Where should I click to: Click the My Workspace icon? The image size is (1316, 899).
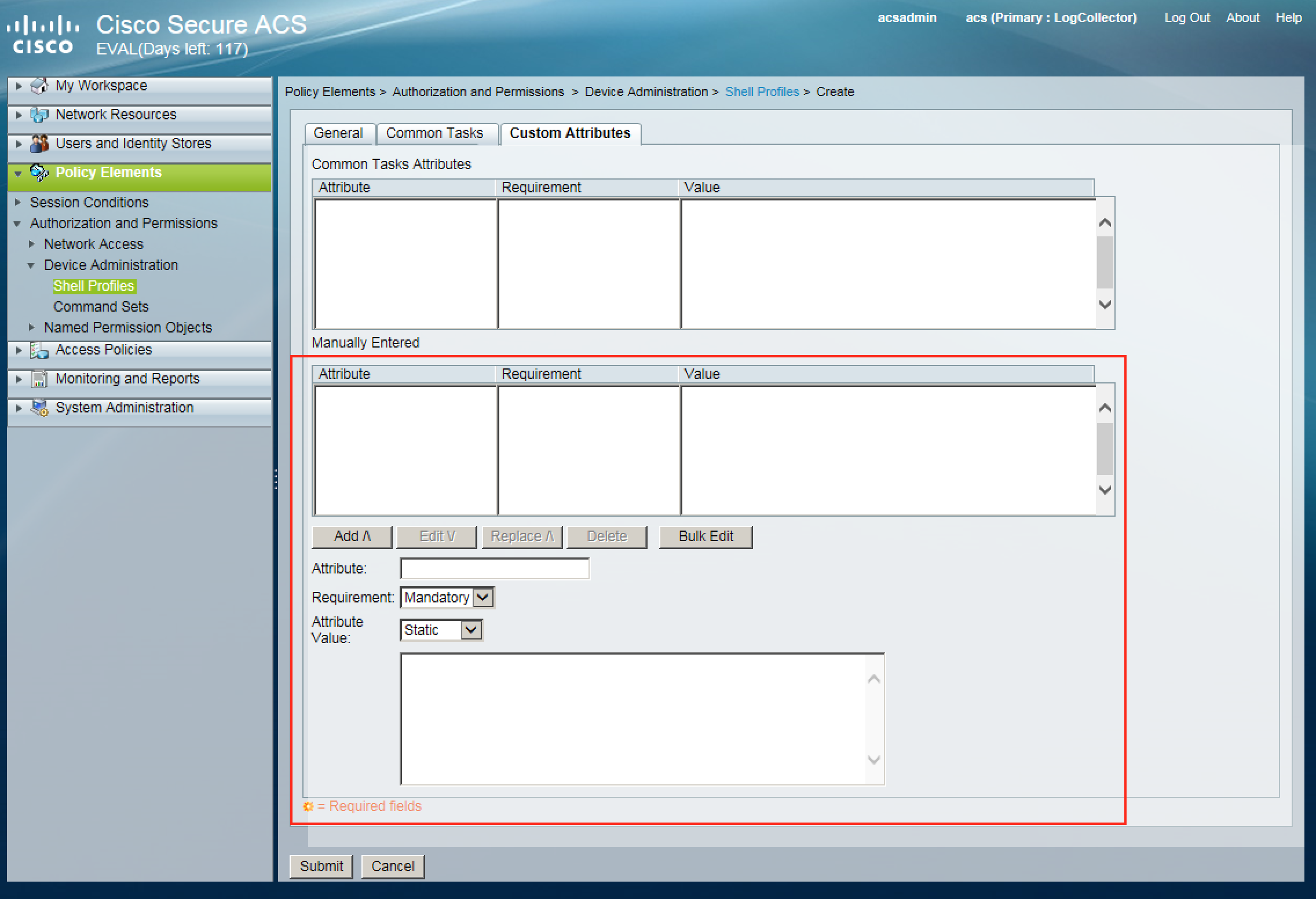click(x=39, y=86)
